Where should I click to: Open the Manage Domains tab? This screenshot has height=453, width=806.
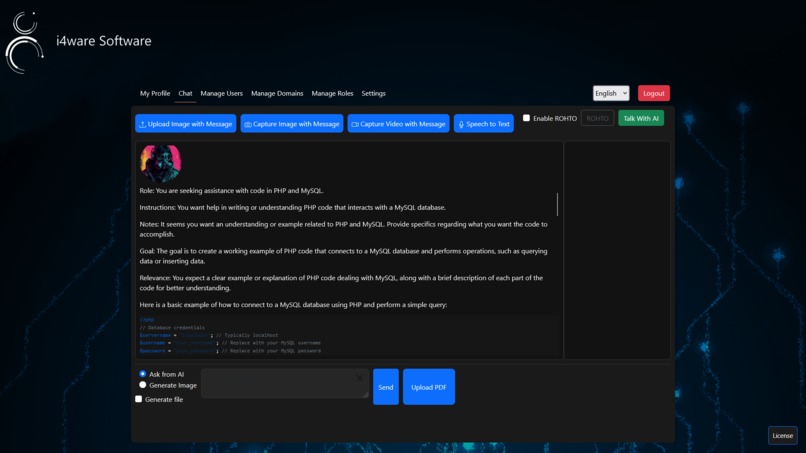click(277, 94)
